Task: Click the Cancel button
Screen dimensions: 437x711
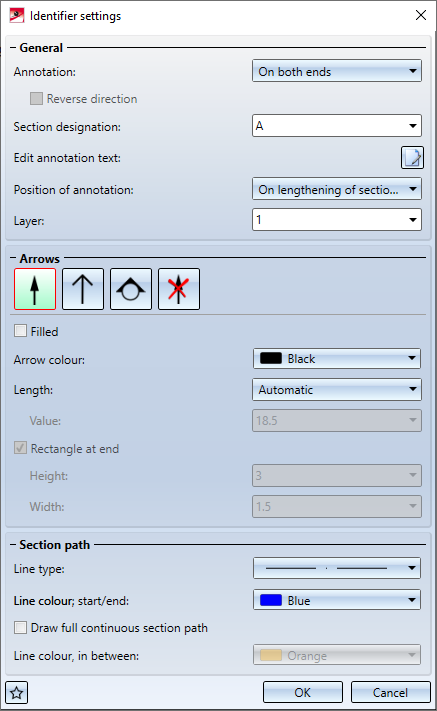Action: 390,692
